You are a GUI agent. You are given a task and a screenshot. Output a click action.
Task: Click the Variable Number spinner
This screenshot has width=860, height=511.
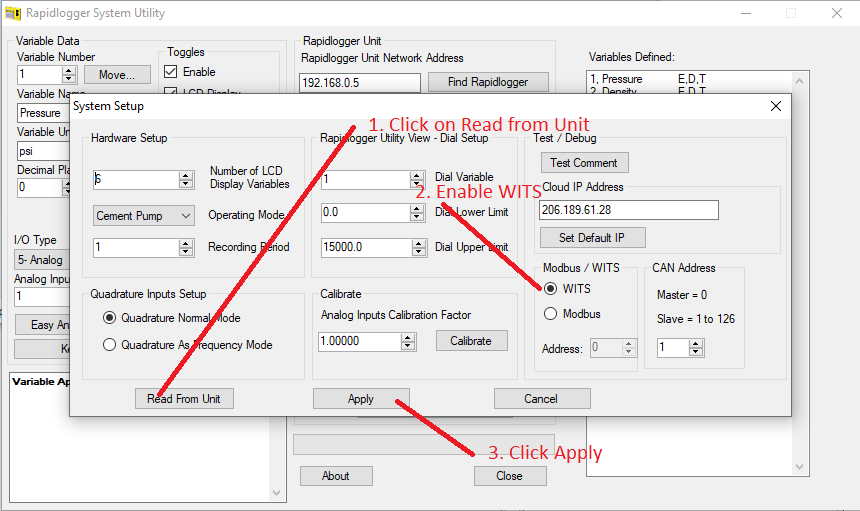(69, 75)
